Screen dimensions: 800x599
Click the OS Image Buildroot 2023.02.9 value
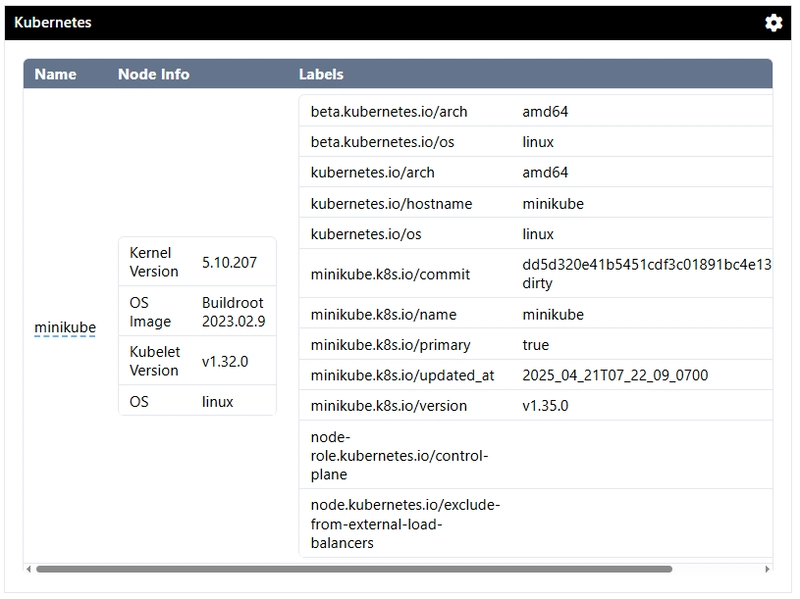(233, 312)
